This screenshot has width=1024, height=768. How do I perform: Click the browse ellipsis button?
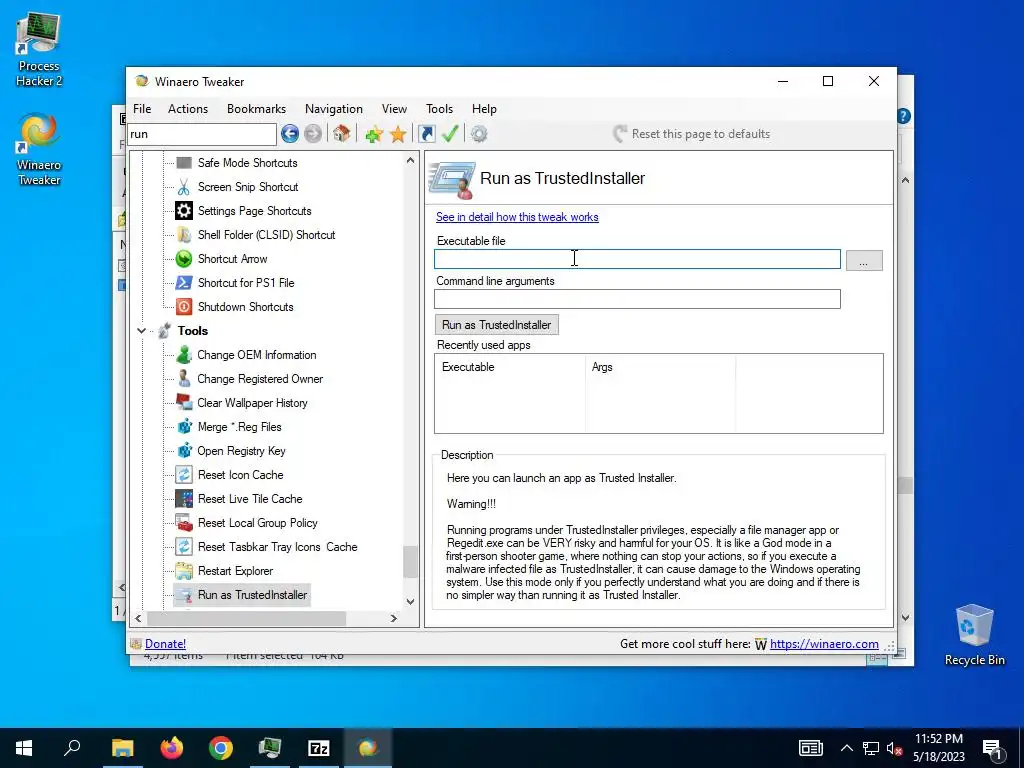pos(864,261)
